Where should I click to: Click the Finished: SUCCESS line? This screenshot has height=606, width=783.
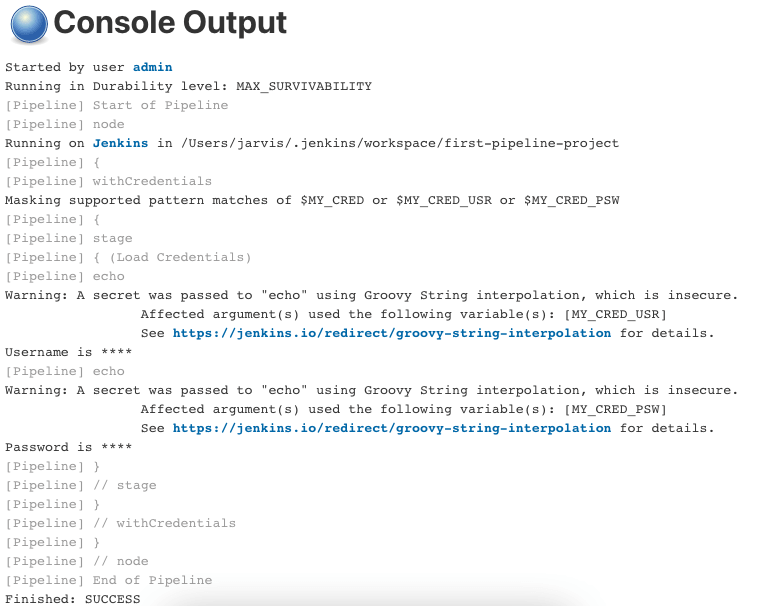[x=73, y=599]
